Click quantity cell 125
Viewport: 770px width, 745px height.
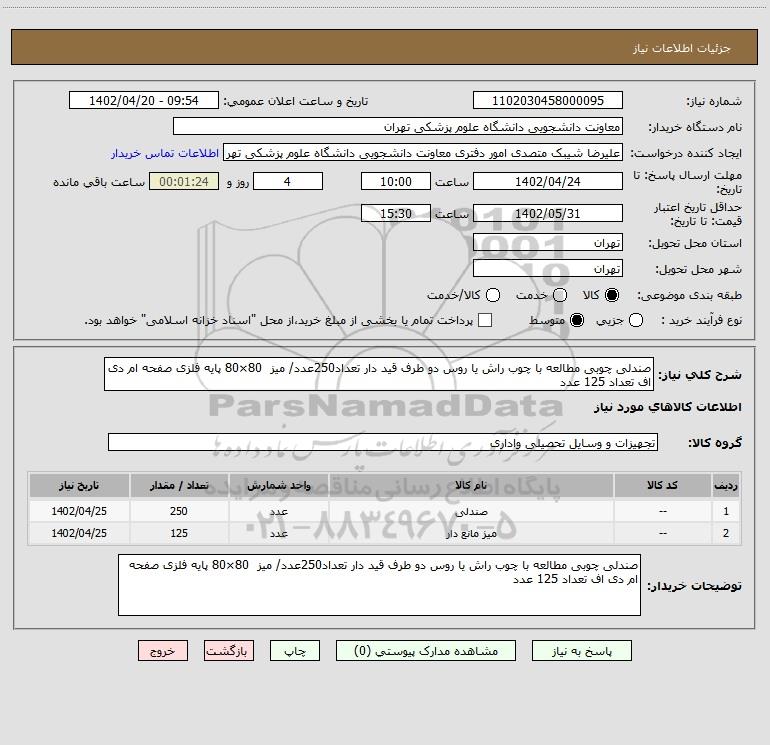[x=179, y=533]
